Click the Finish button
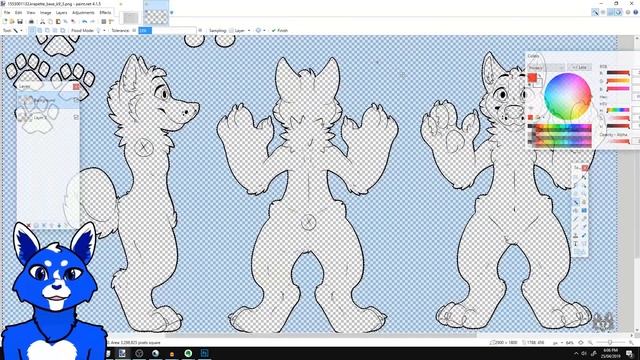Image resolution: width=640 pixels, height=360 pixels. pos(280,31)
